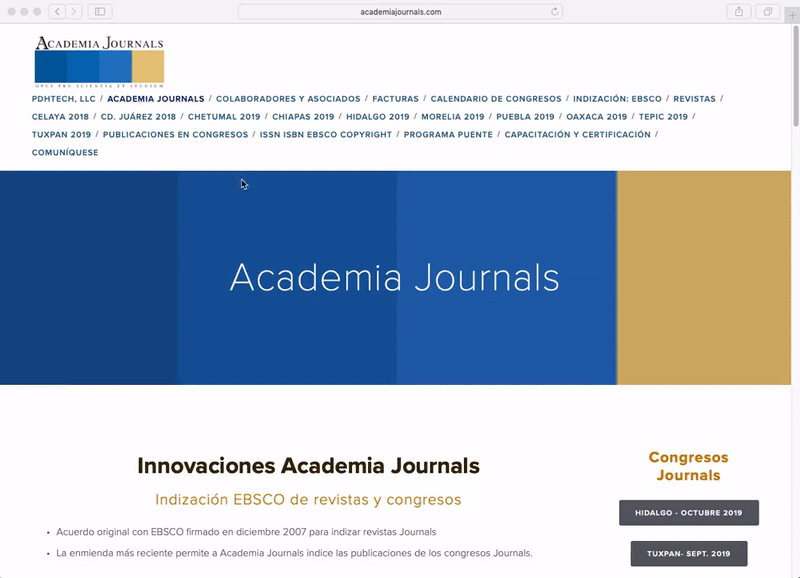Viewport: 800px width, 578px height.
Task: Click the academiajournals.com address bar
Action: 401,12
